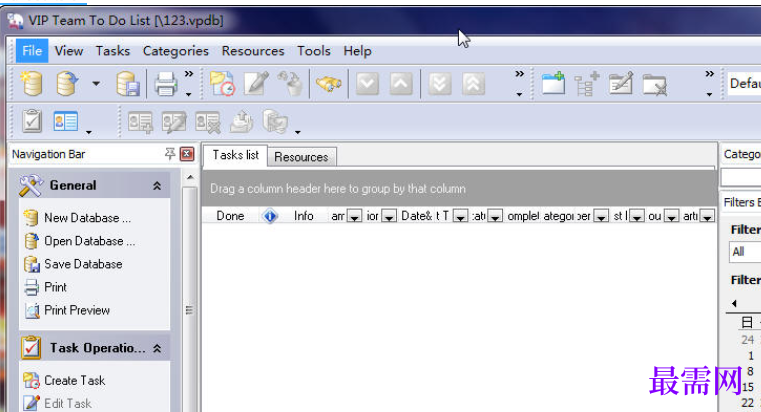Viewport: 761px width, 412px height.
Task: Click the Done column header
Action: [230, 216]
